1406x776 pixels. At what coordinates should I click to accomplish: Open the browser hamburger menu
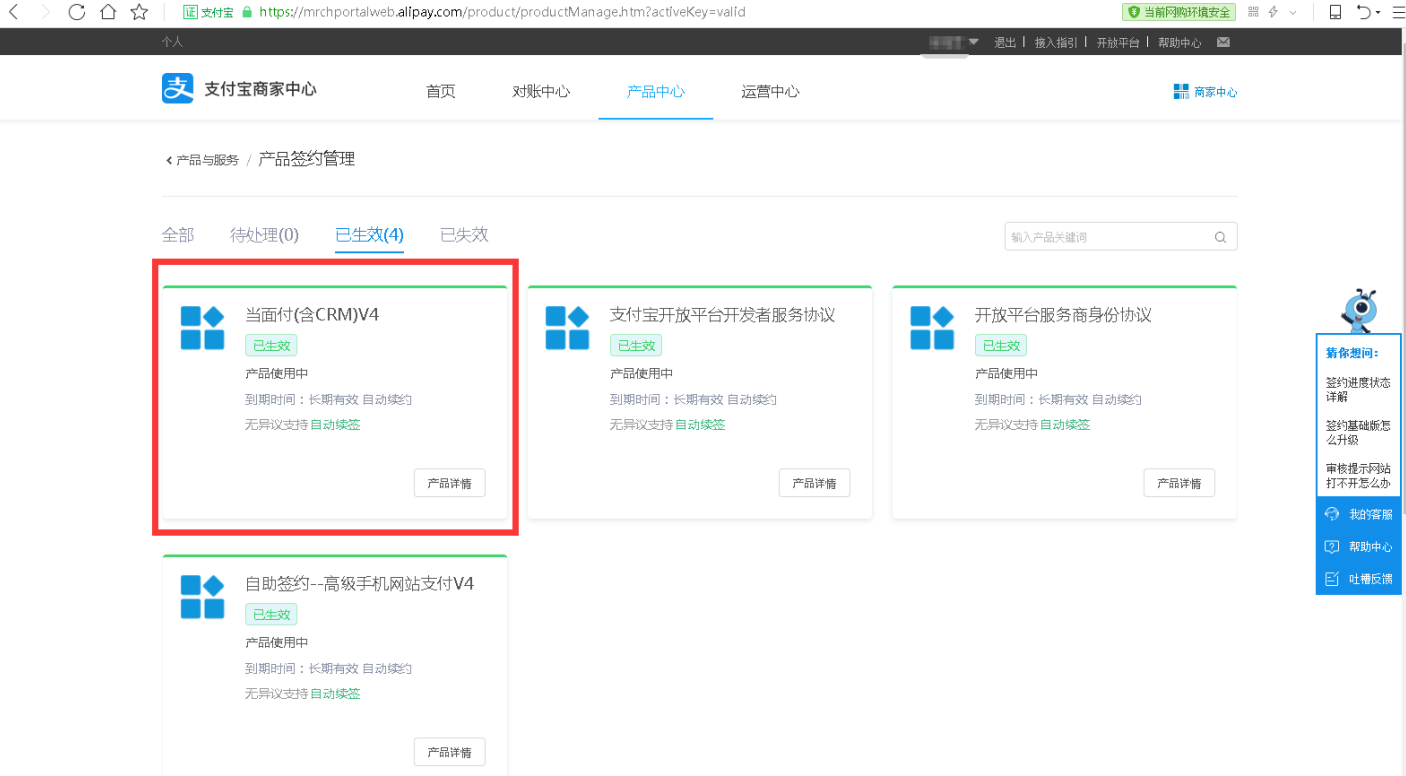[1397, 12]
